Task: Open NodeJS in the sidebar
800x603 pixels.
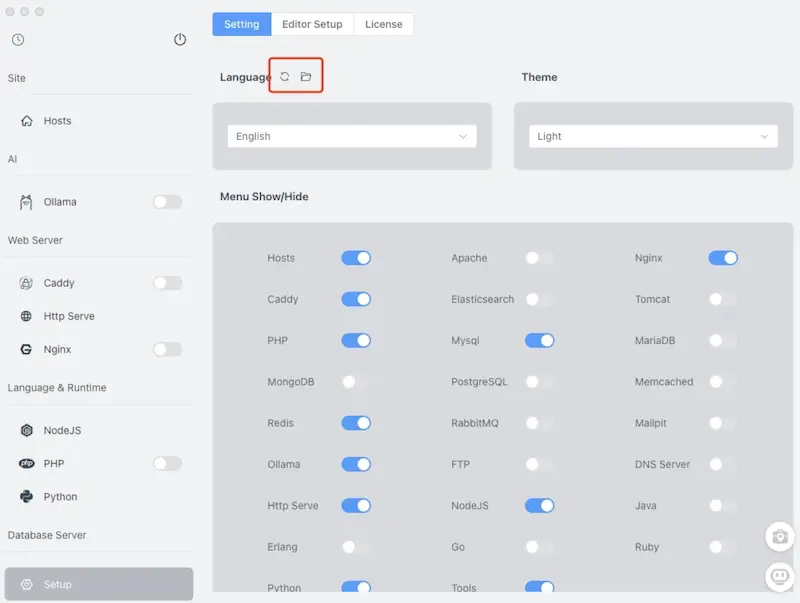Action: pyautogui.click(x=99, y=431)
